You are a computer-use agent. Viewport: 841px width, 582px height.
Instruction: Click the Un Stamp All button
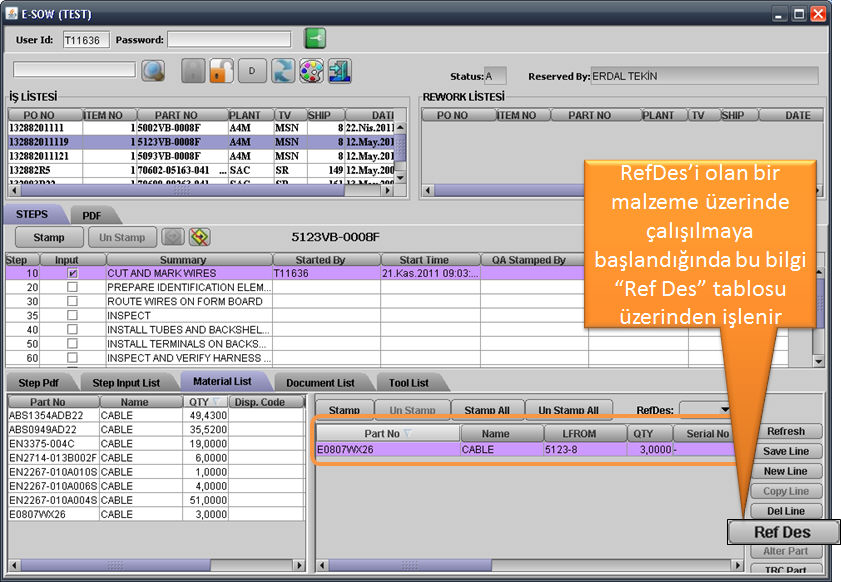point(569,410)
